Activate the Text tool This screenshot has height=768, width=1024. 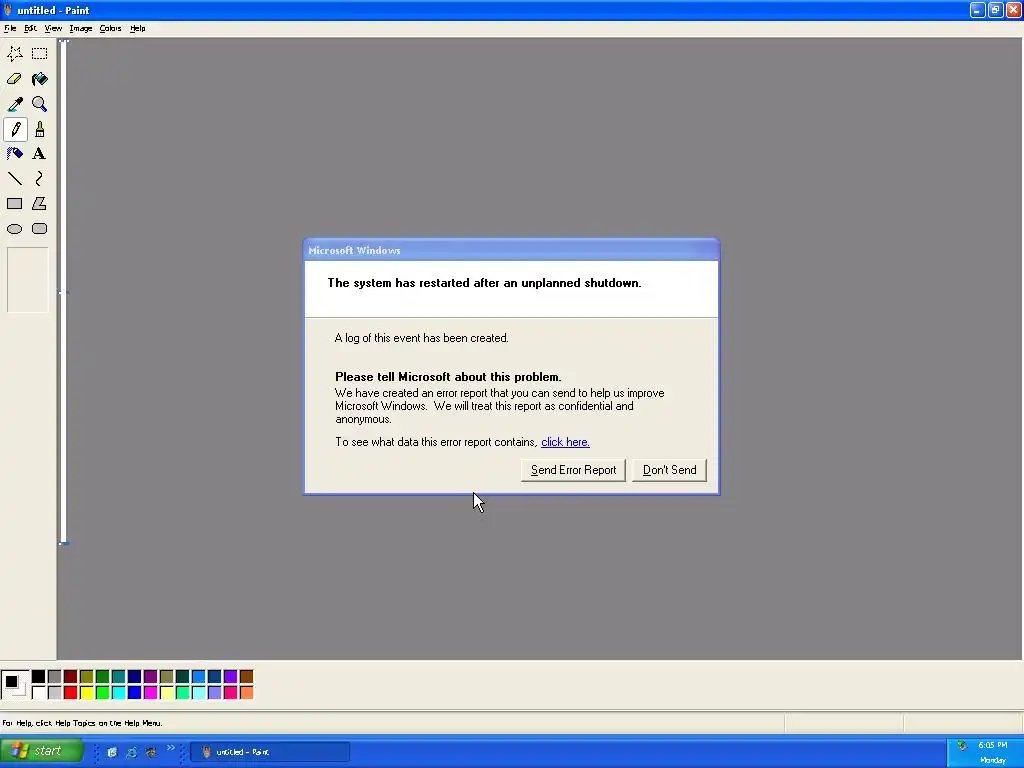coord(40,154)
